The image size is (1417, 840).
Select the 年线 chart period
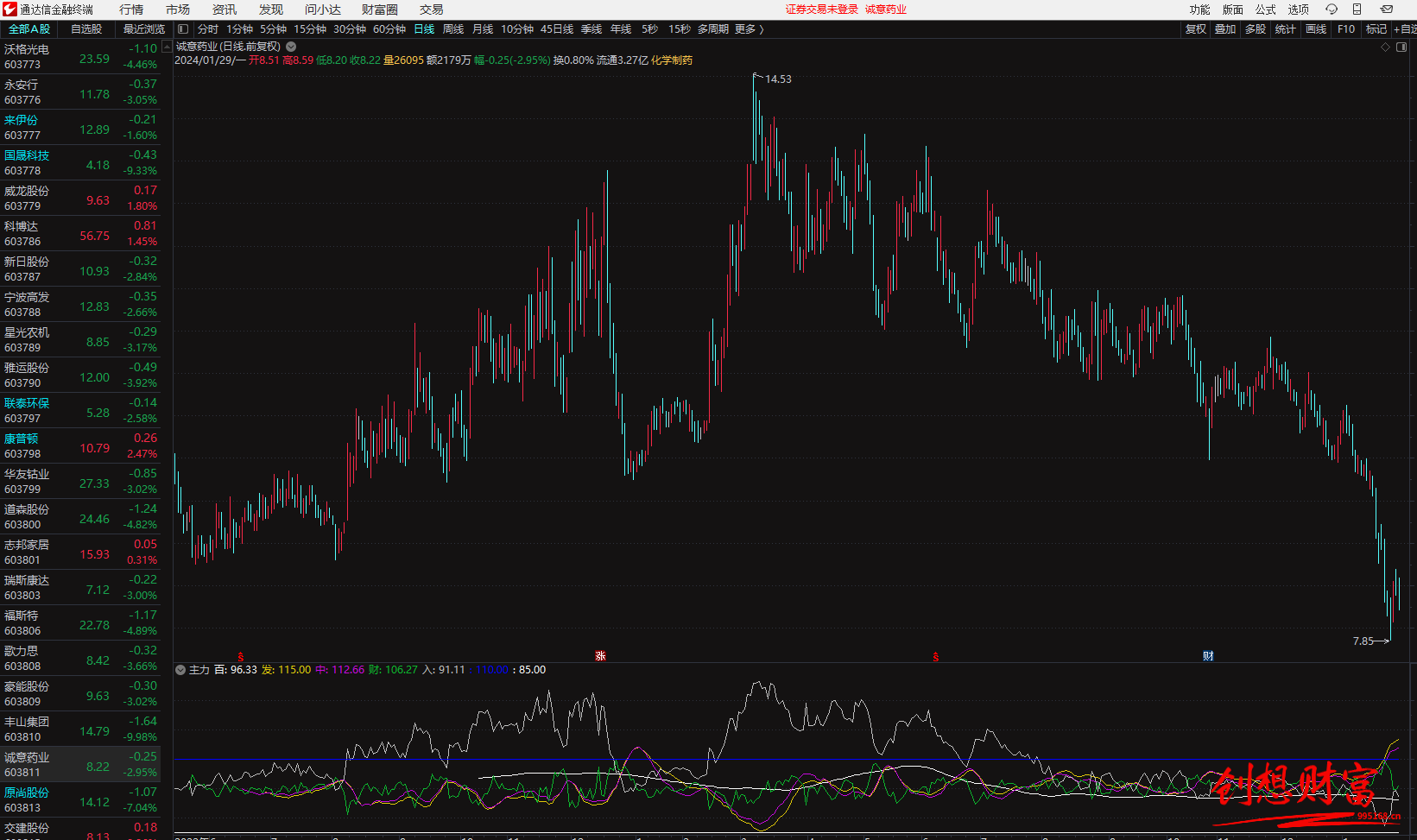coord(621,29)
